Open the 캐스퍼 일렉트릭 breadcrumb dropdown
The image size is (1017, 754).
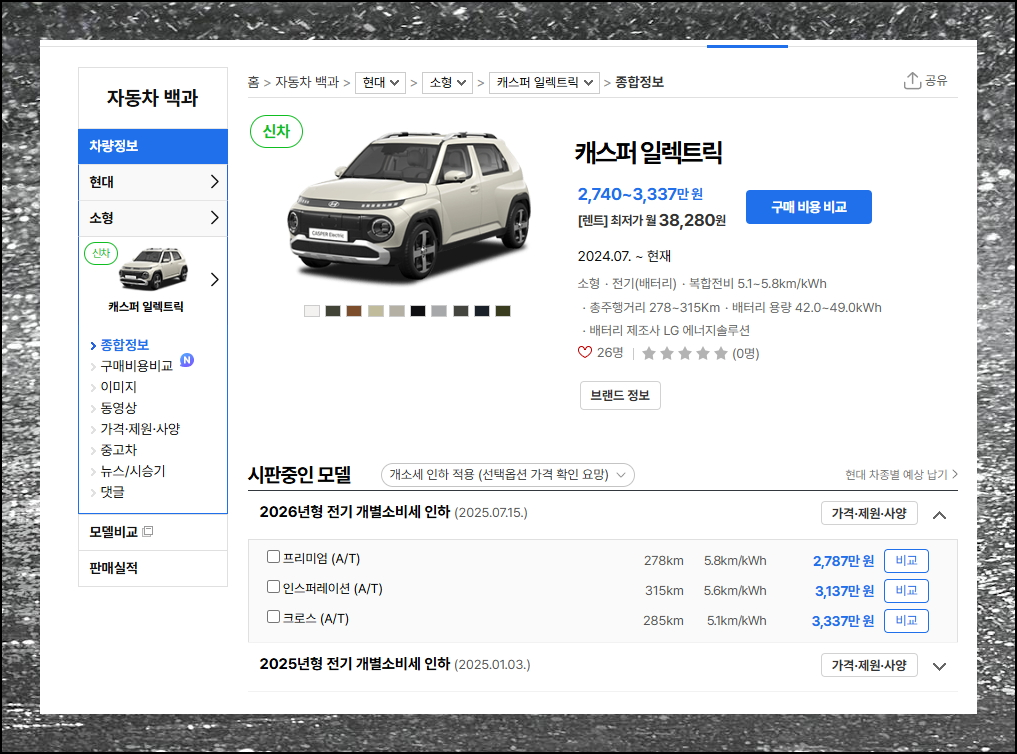544,82
